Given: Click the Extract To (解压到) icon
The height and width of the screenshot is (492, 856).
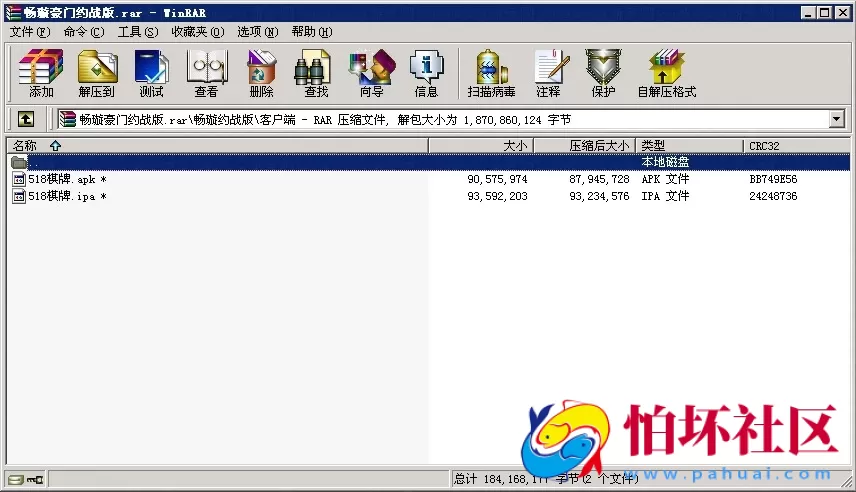Looking at the screenshot, I should tap(96, 73).
